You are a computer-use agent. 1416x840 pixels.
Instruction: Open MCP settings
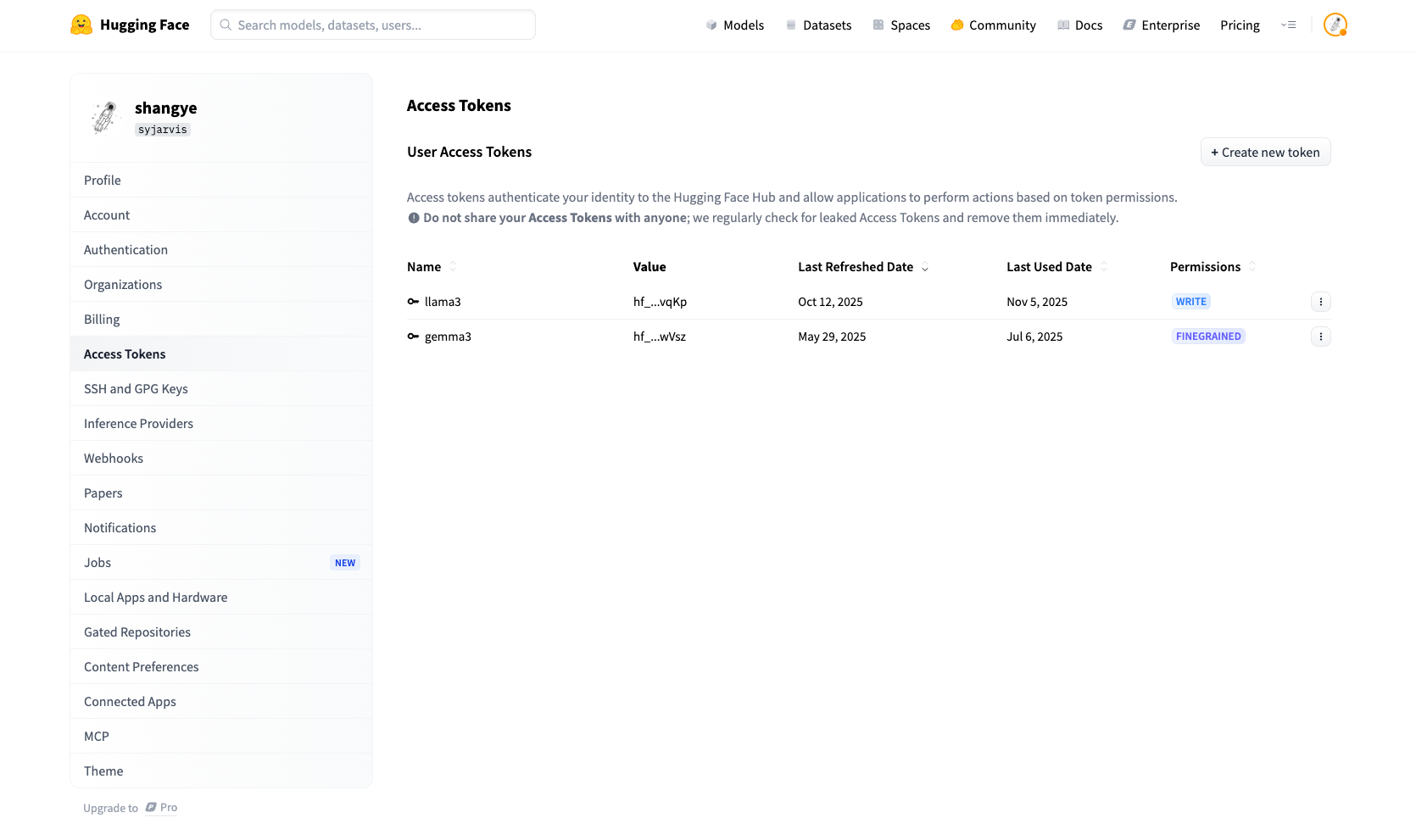pyautogui.click(x=221, y=737)
